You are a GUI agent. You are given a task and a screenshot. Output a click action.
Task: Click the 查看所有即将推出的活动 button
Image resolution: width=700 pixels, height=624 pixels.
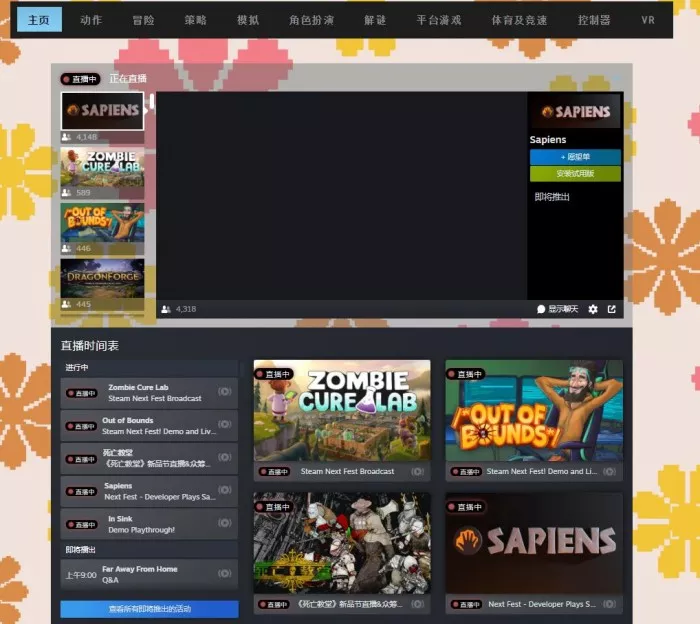pos(150,609)
